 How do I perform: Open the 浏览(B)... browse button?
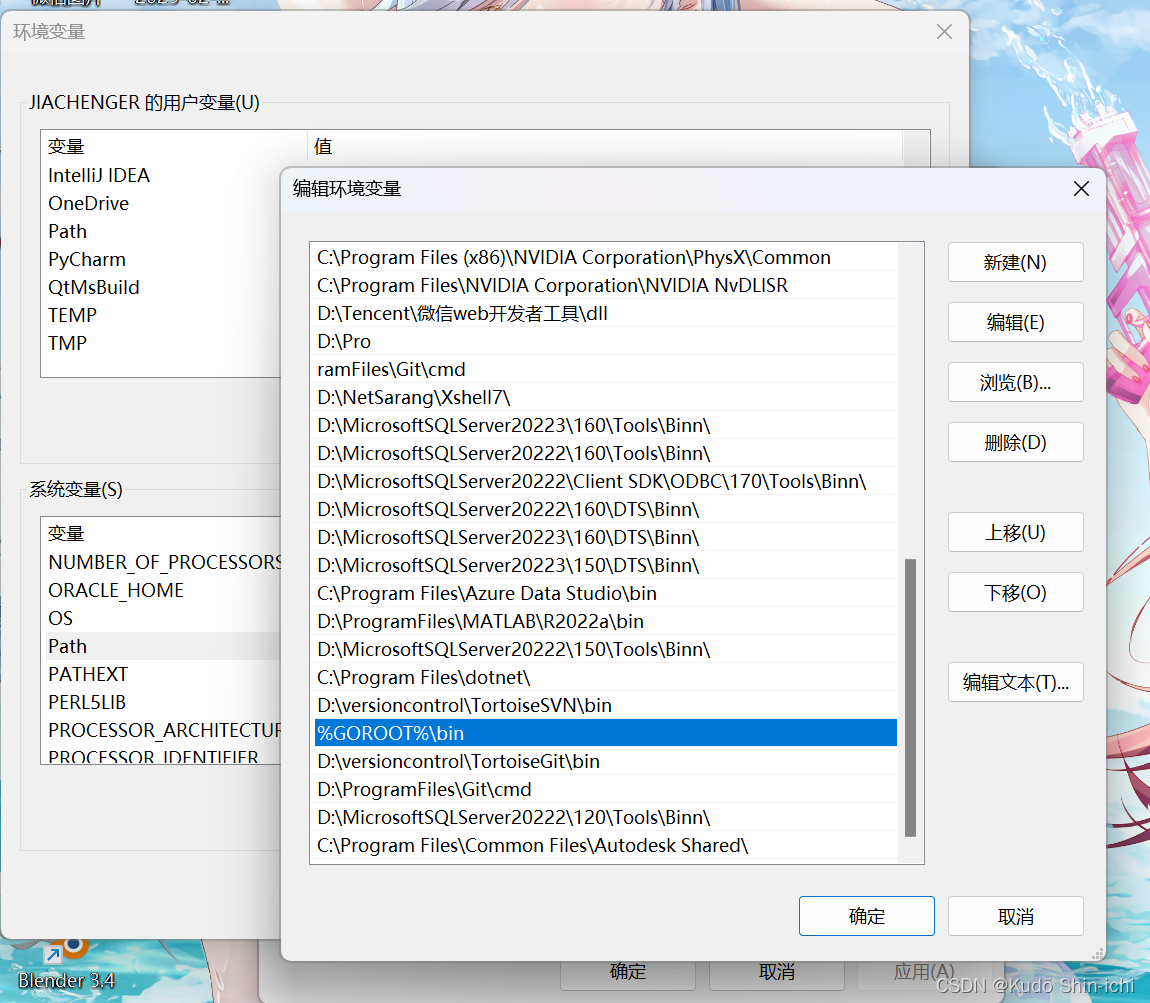[1015, 382]
